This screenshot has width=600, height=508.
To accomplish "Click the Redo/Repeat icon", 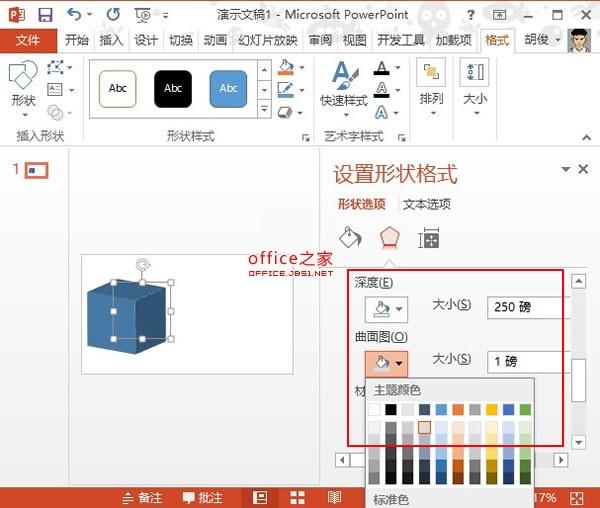I will tap(113, 15).
